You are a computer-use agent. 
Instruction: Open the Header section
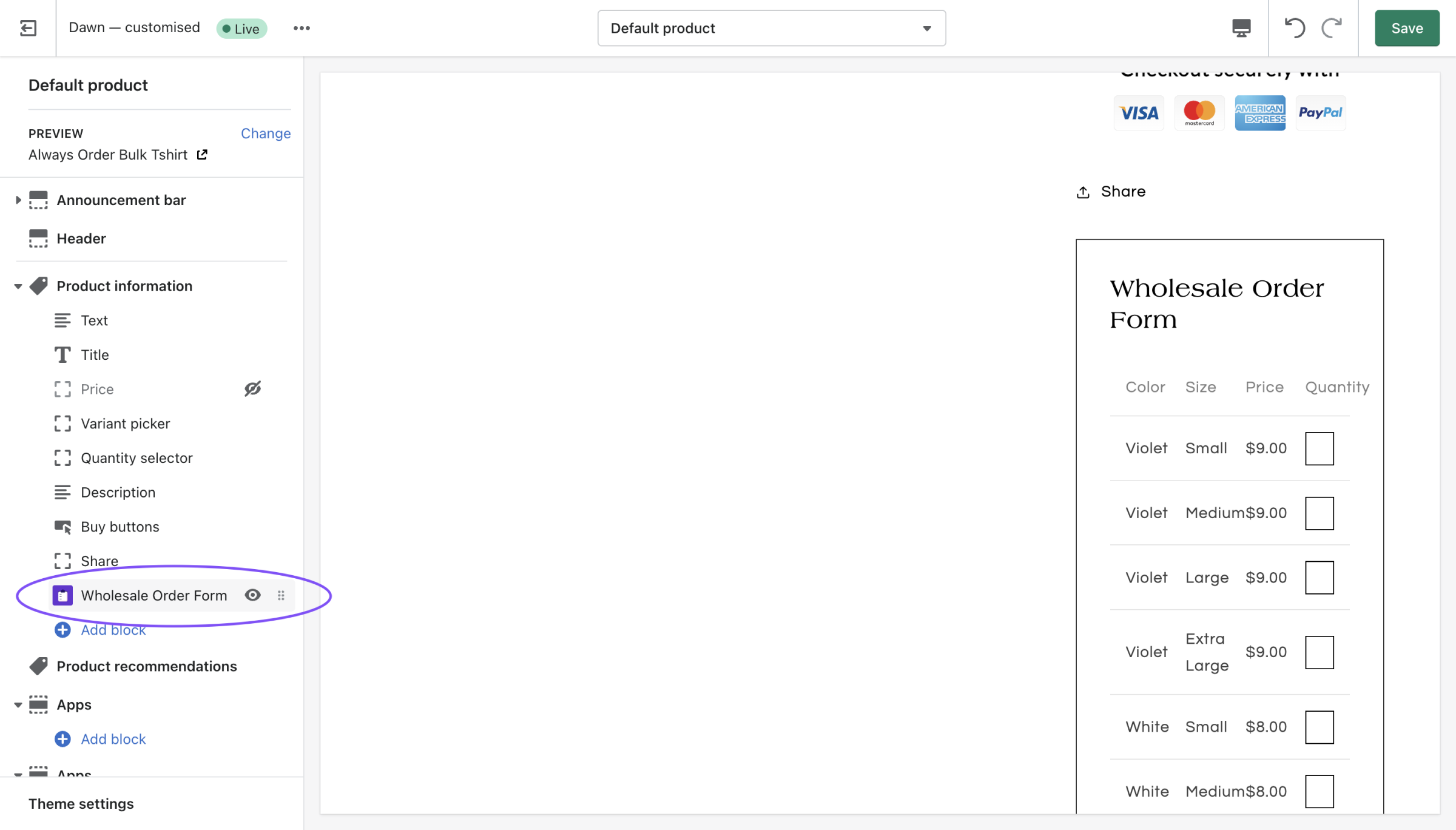(x=81, y=238)
